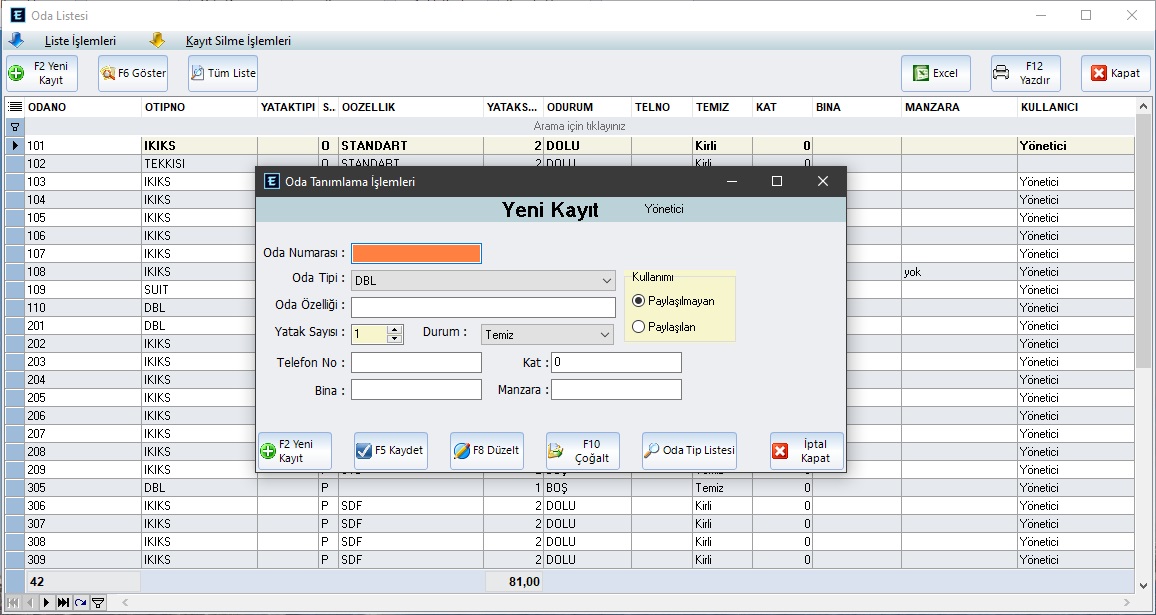1156x615 pixels.
Task: Click the red Kapat button in toolbar
Action: 1115,73
